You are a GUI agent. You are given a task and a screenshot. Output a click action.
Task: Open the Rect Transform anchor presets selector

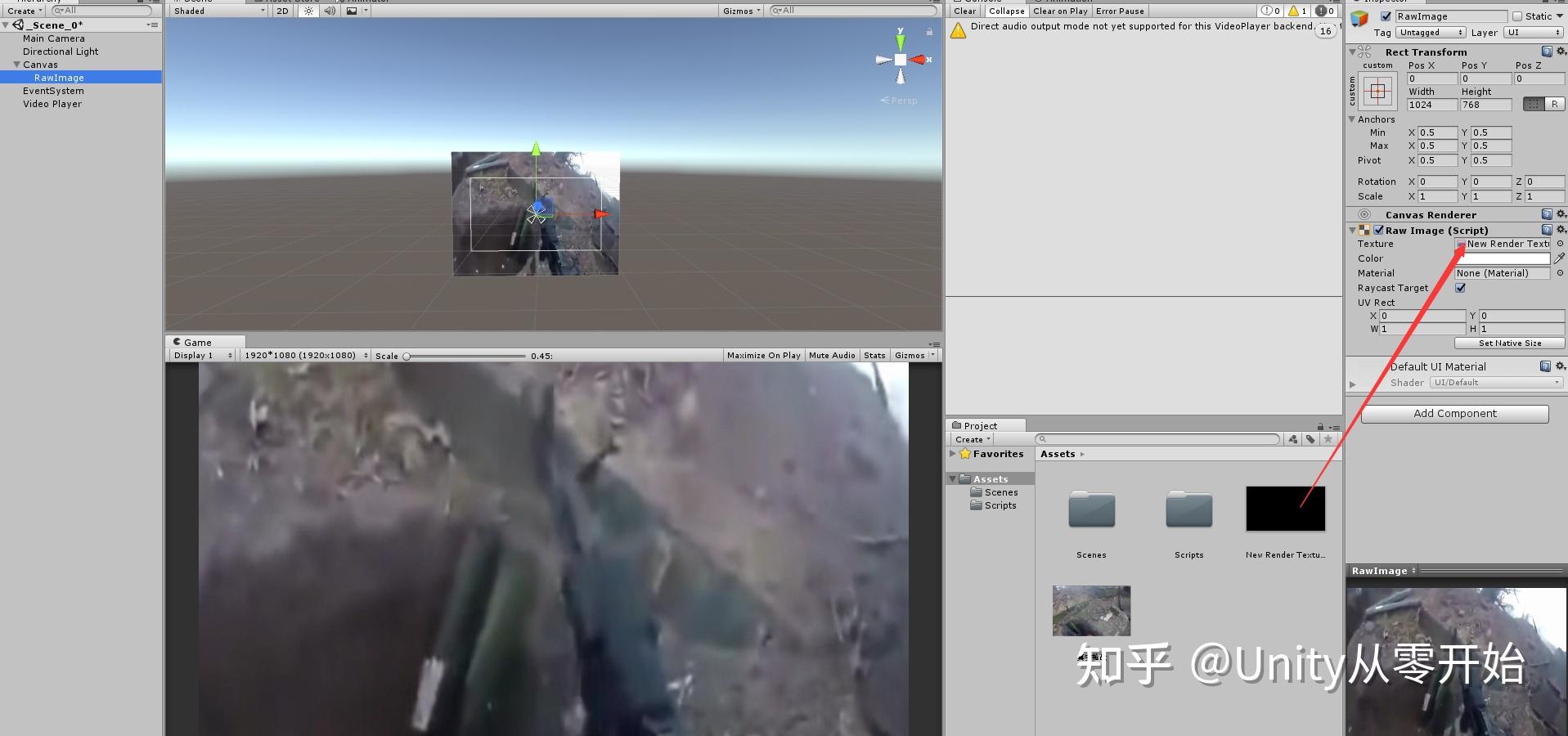point(1378,90)
